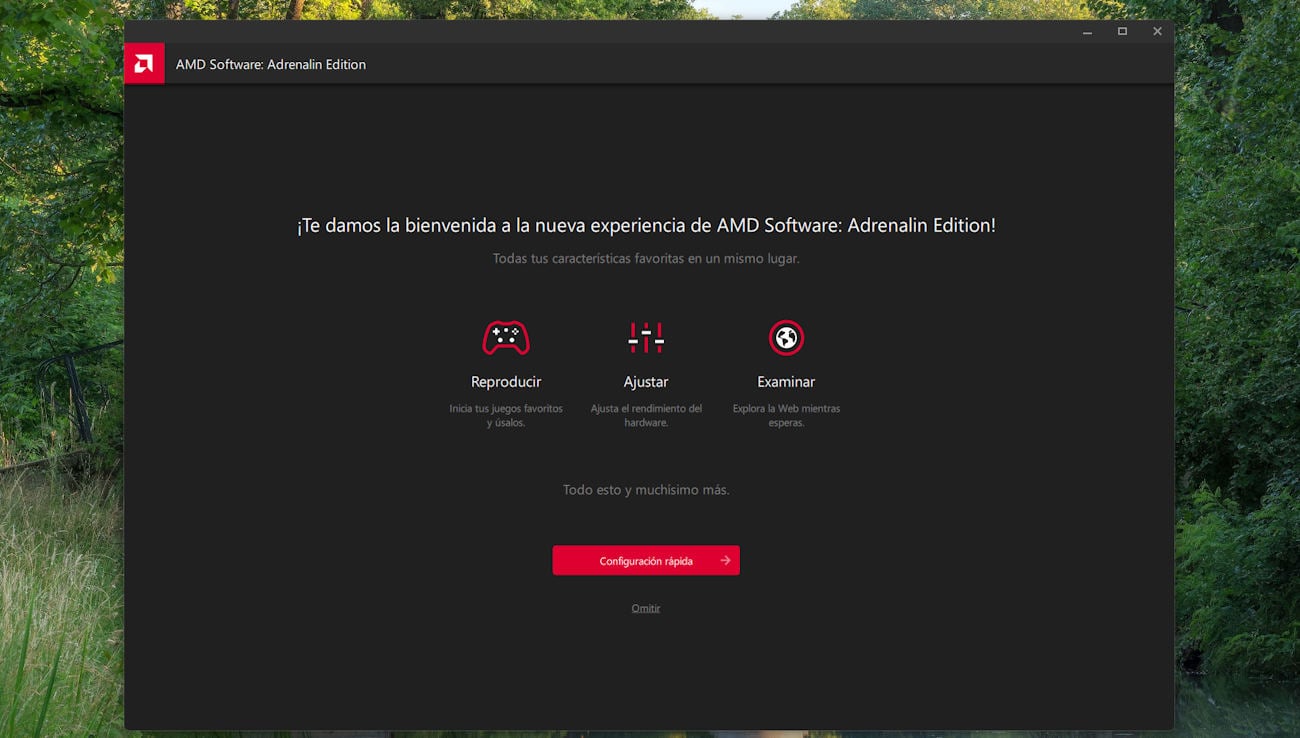Minimize the AMD Software window
1300x738 pixels.
(x=1087, y=32)
